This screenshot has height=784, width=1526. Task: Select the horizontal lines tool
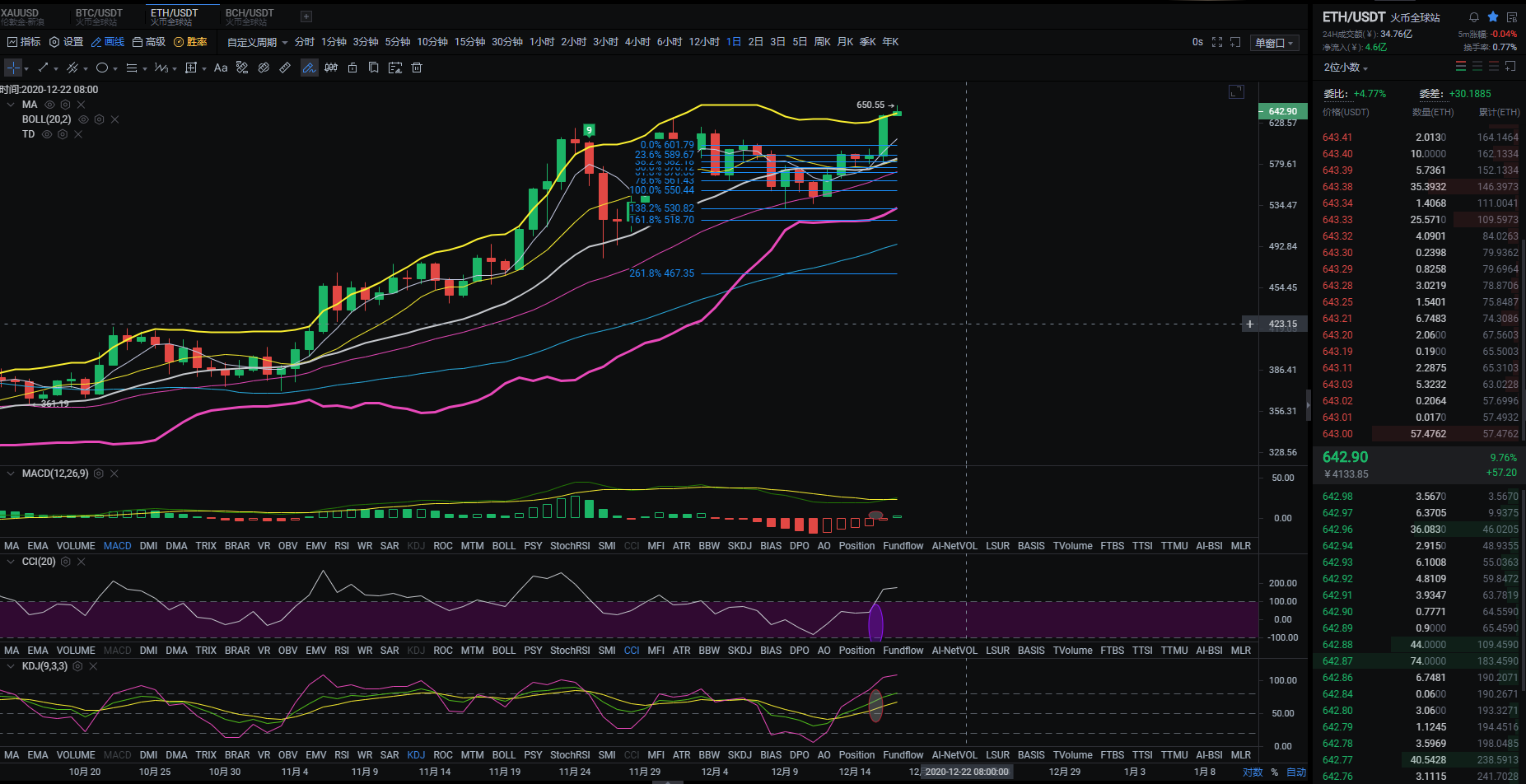(x=132, y=68)
